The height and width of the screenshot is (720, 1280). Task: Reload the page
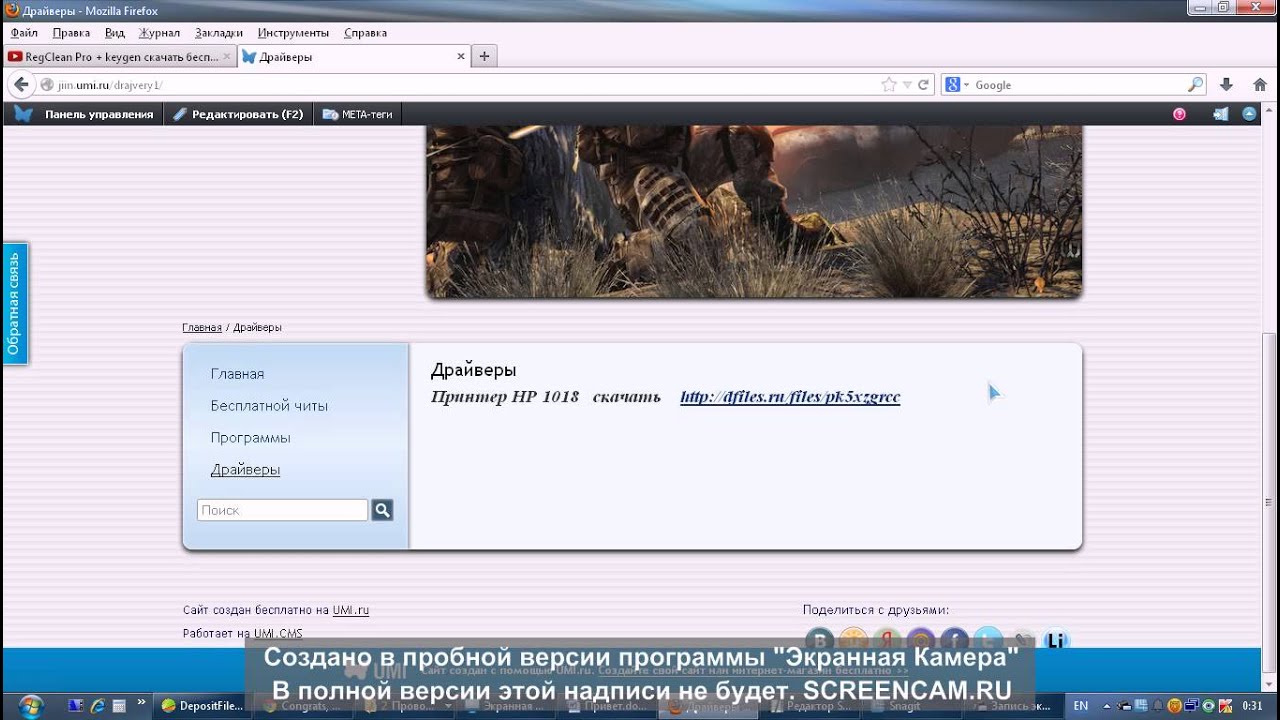pos(923,85)
